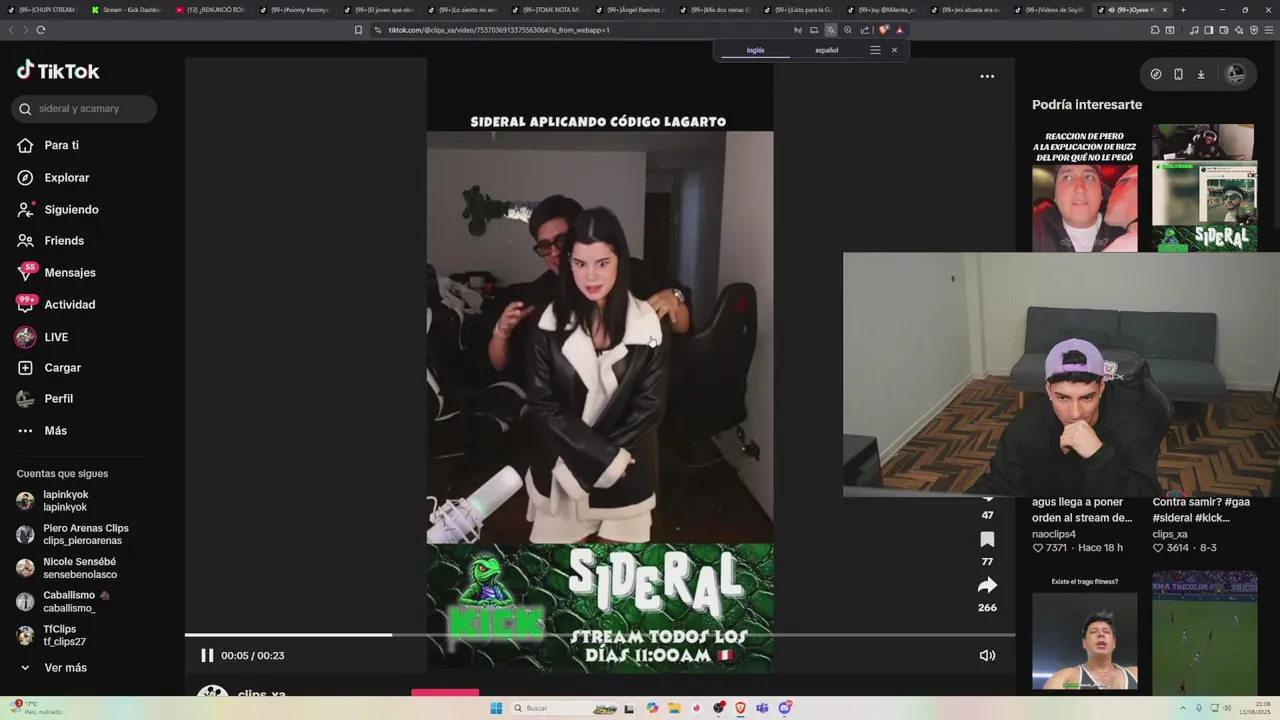Screen dimensions: 1280x720
Task: Click the TikTok logo
Action: click(58, 70)
